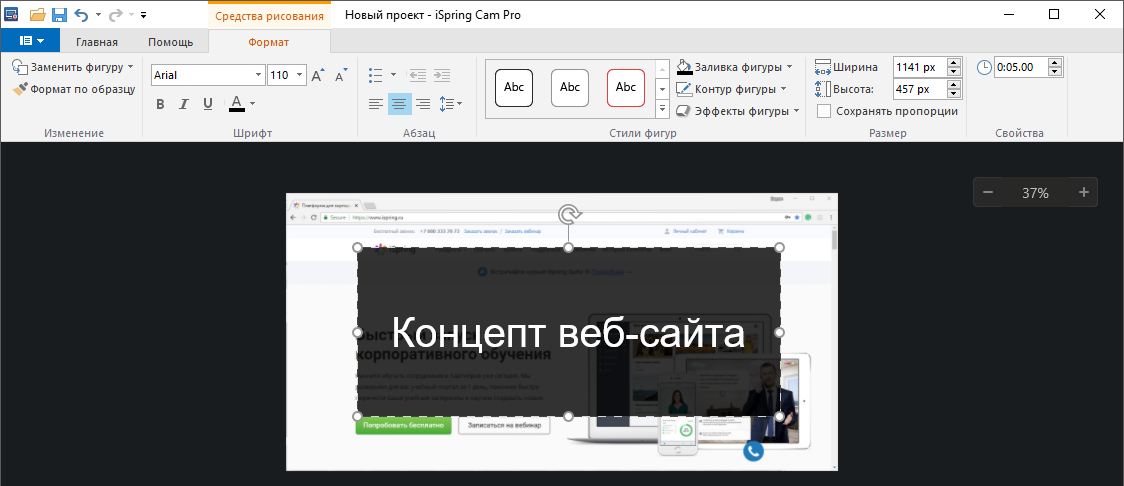Image resolution: width=1124 pixels, height=486 pixels.
Task: Save project with the floppy disk icon
Action: click(59, 14)
